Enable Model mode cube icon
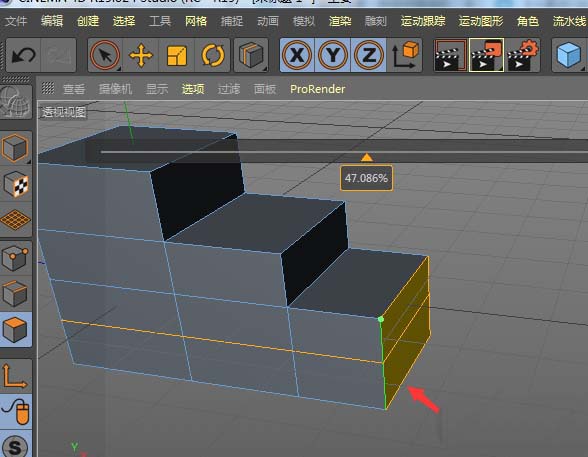The image size is (588, 457). [16, 147]
